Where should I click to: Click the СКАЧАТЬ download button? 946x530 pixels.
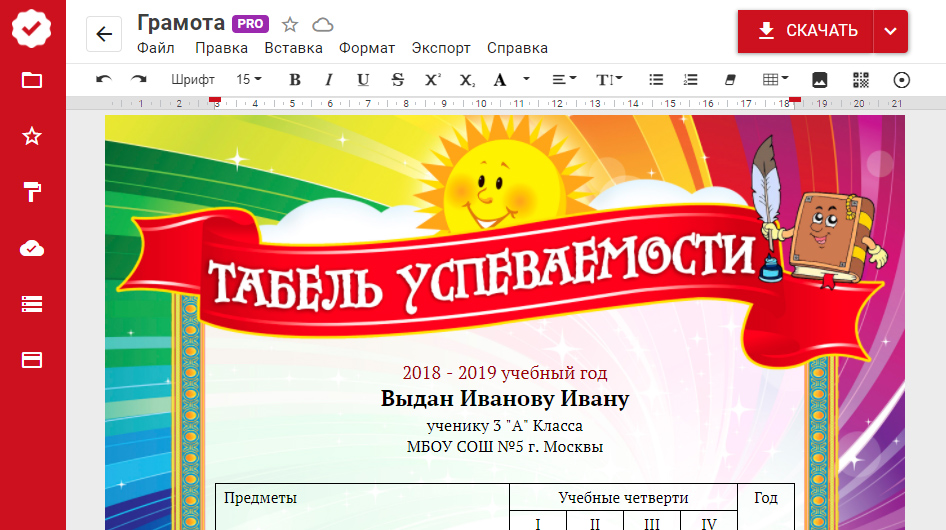pyautogui.click(x=805, y=31)
